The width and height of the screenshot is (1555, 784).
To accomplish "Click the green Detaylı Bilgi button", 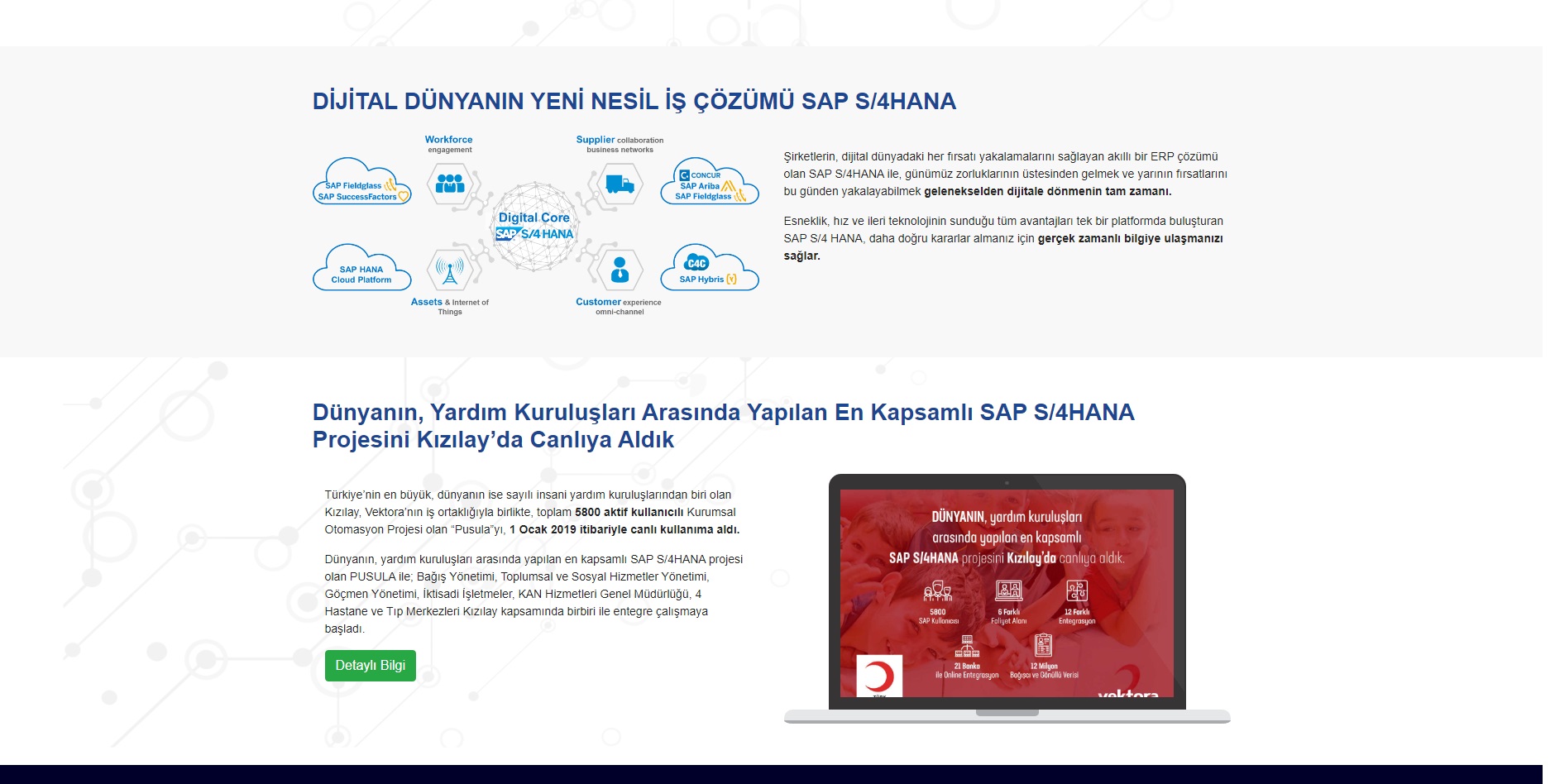I will coord(370,666).
